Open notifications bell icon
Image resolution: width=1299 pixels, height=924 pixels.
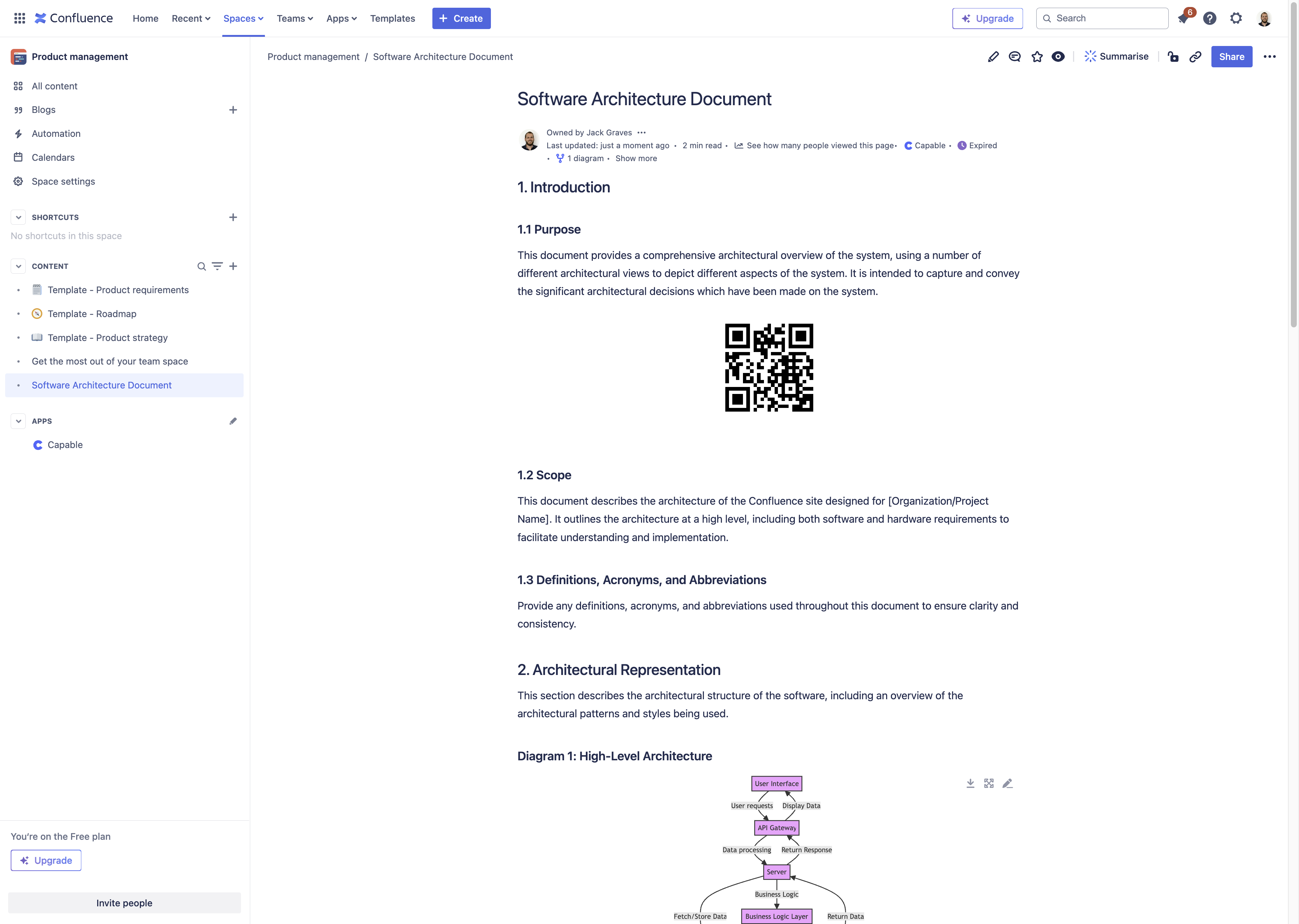[1183, 18]
